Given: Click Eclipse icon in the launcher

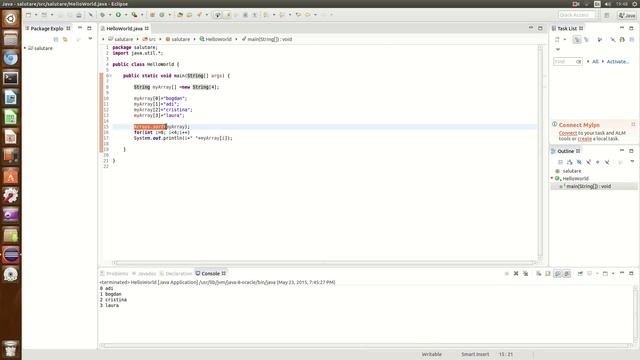Looking at the screenshot, I should (11, 255).
